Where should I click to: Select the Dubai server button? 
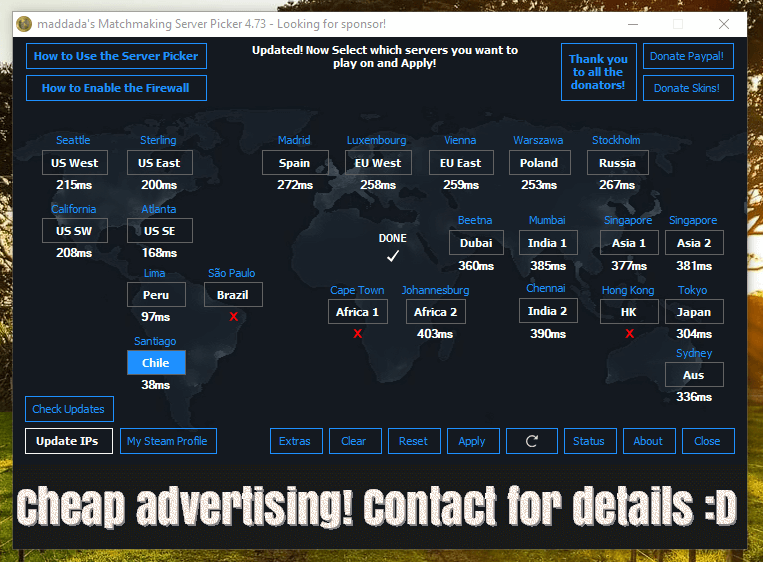(476, 243)
